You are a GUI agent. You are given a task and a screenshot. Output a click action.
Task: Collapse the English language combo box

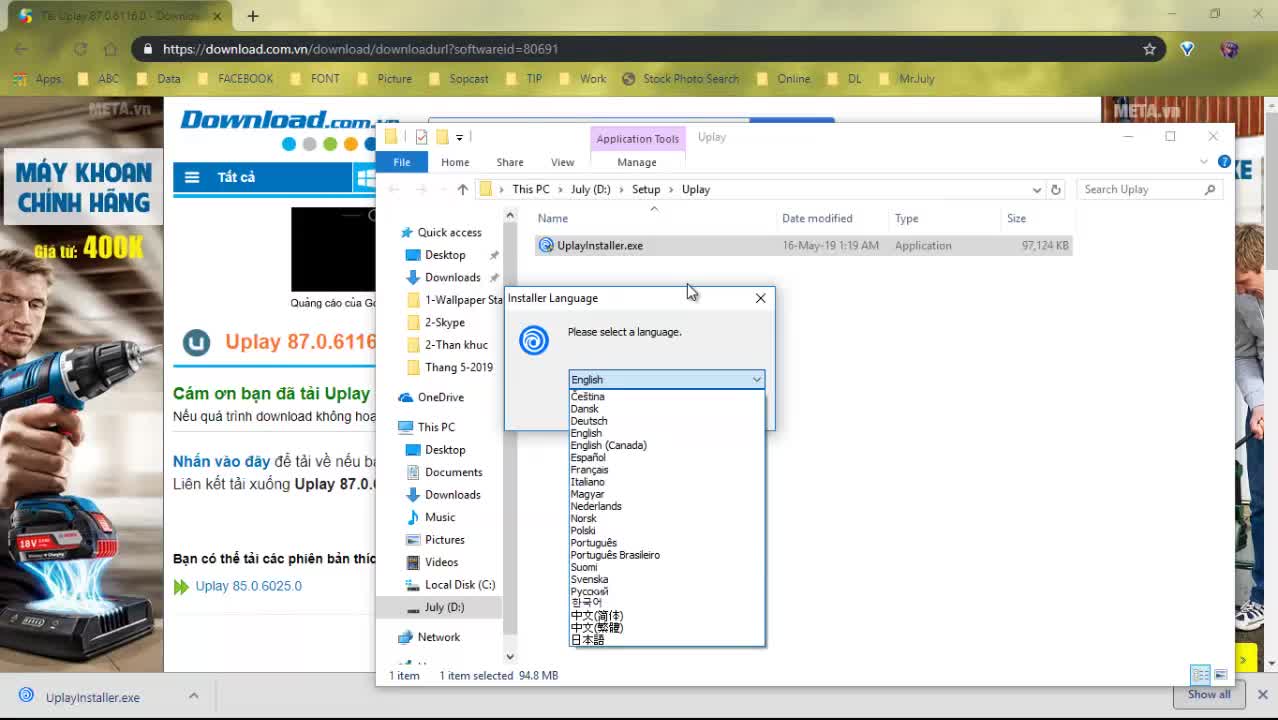coord(757,379)
